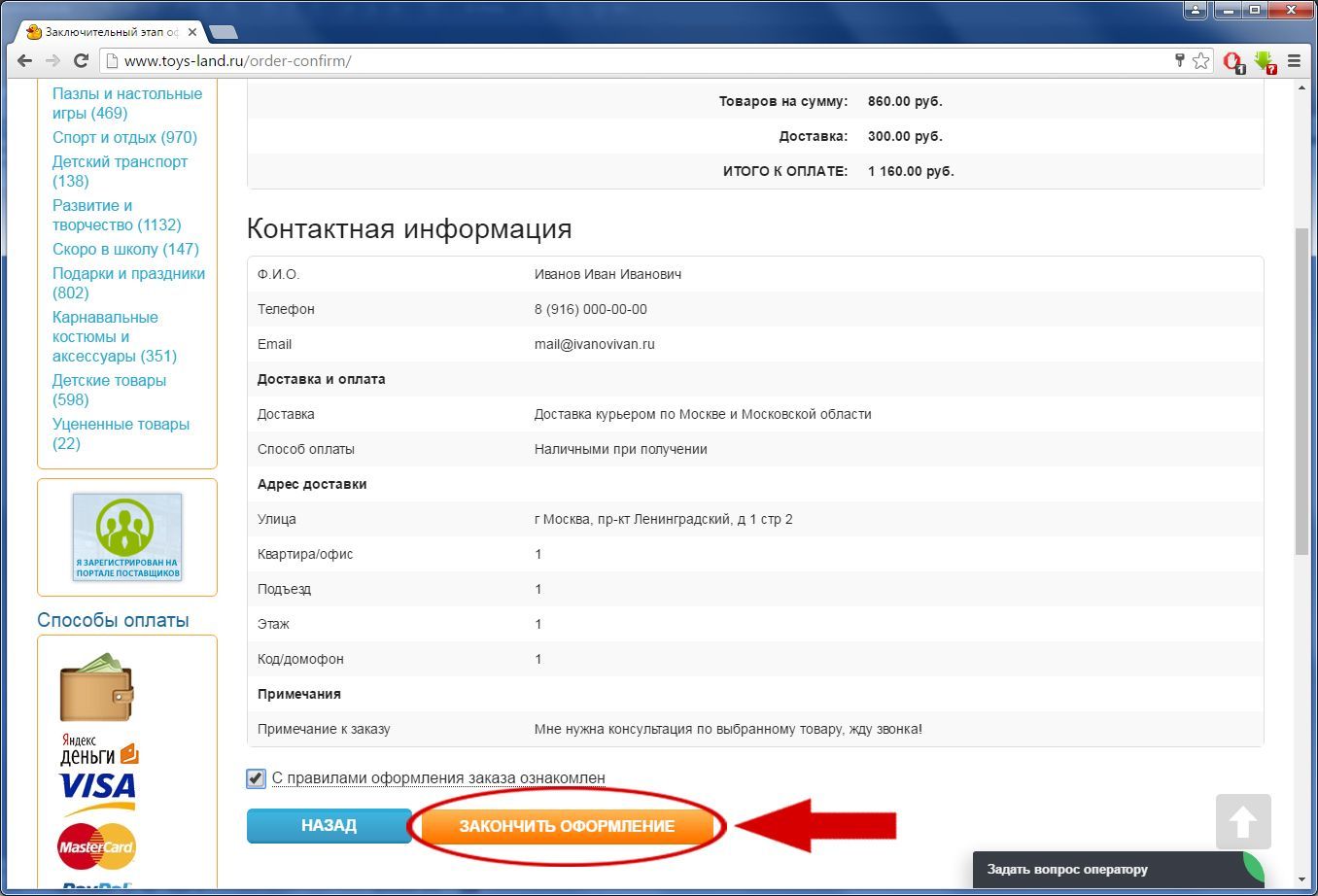Untick the order rules agreement checkbox
This screenshot has width=1318, height=896.
click(256, 778)
